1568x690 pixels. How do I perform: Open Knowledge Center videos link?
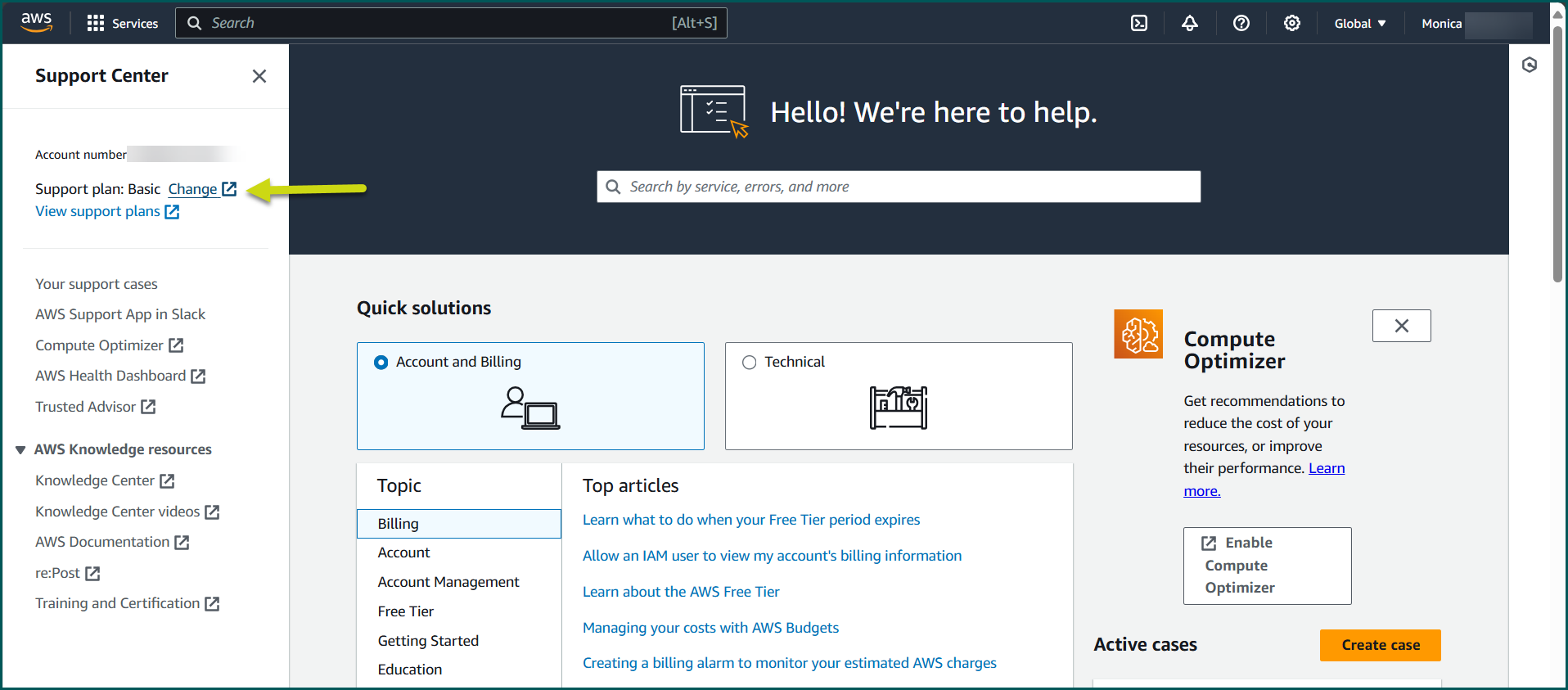pos(128,512)
